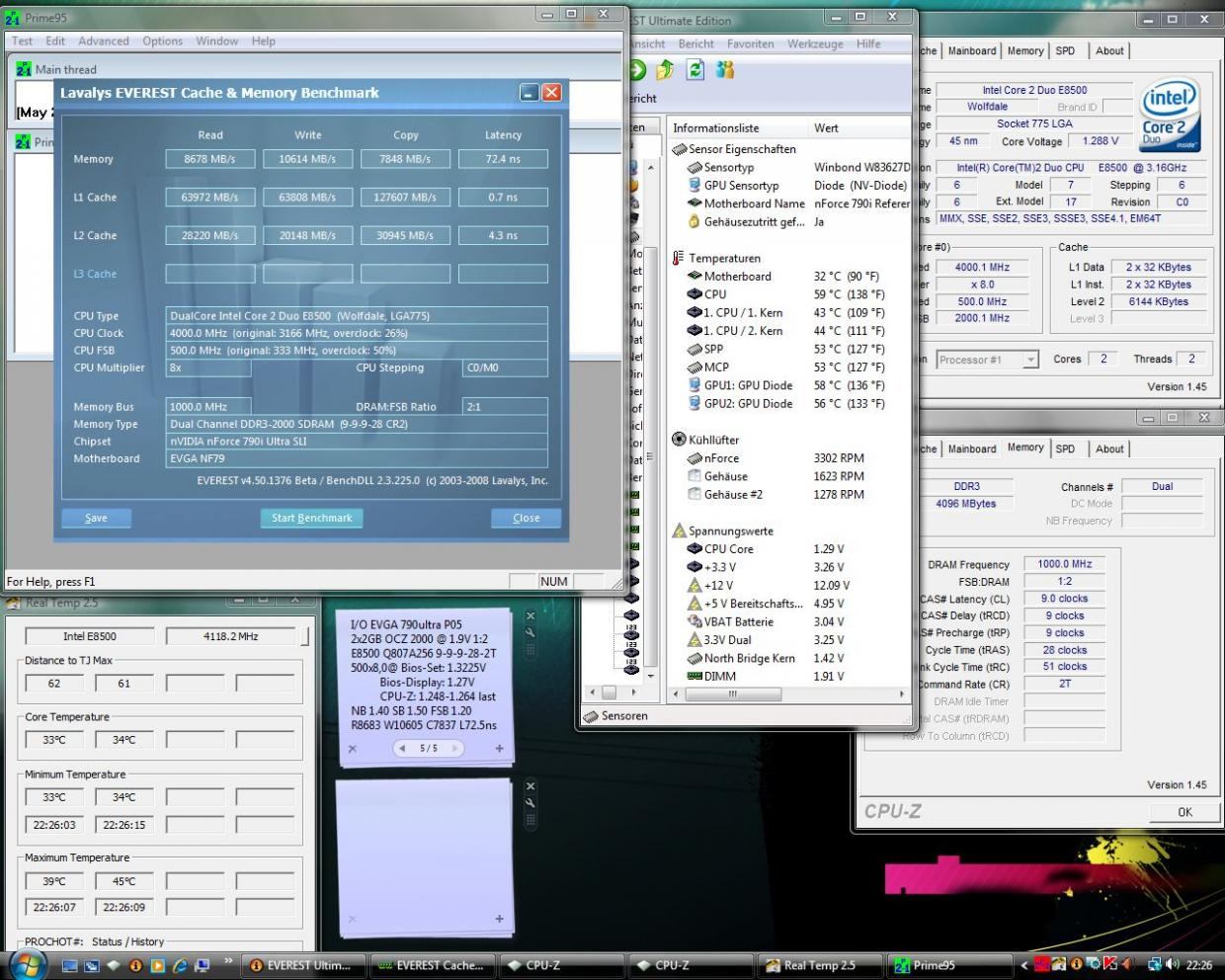Click the Wert column header
The width and height of the screenshot is (1225, 980).
click(x=857, y=128)
